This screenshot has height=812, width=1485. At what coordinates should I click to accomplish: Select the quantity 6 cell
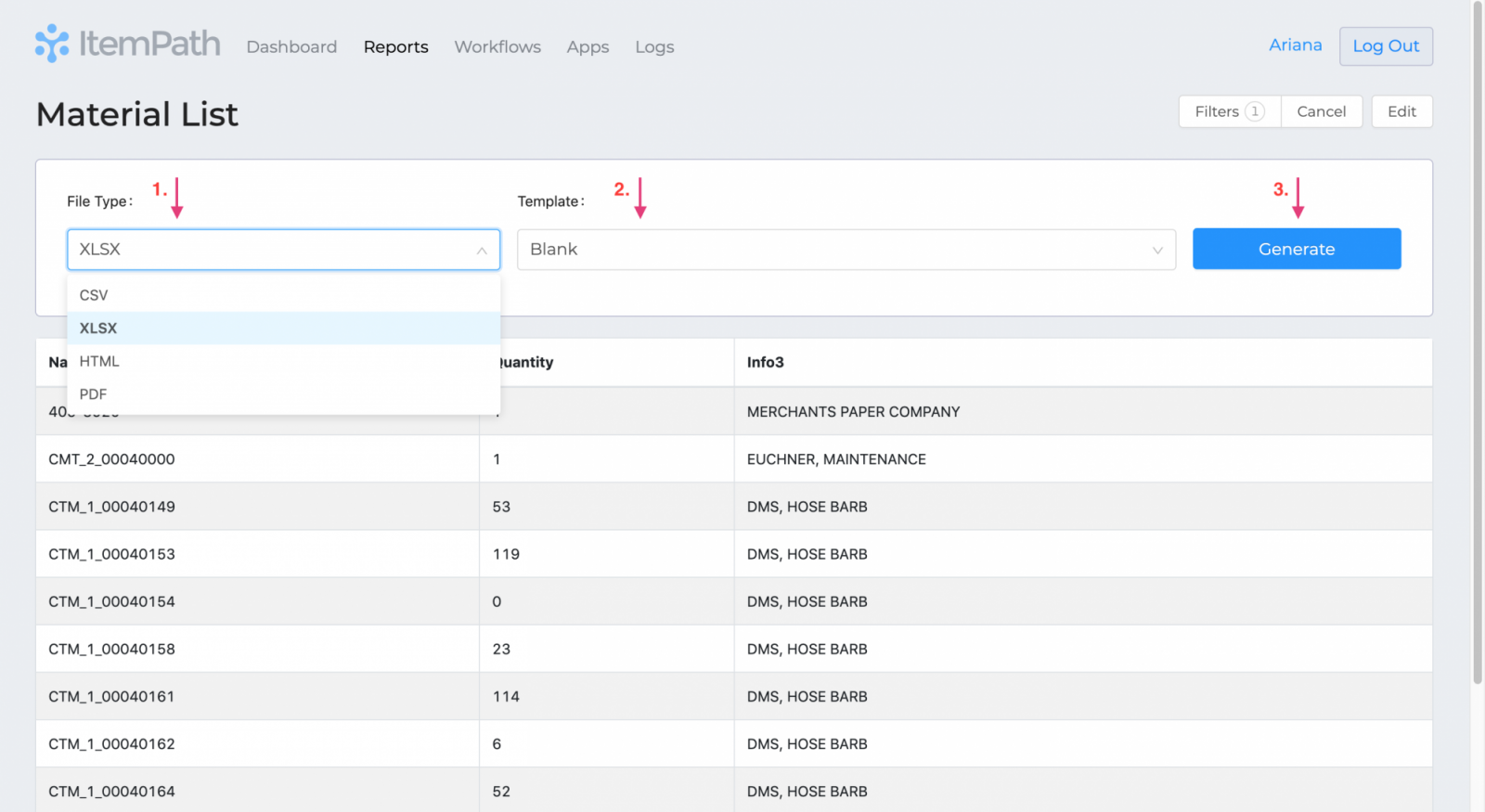(x=607, y=743)
